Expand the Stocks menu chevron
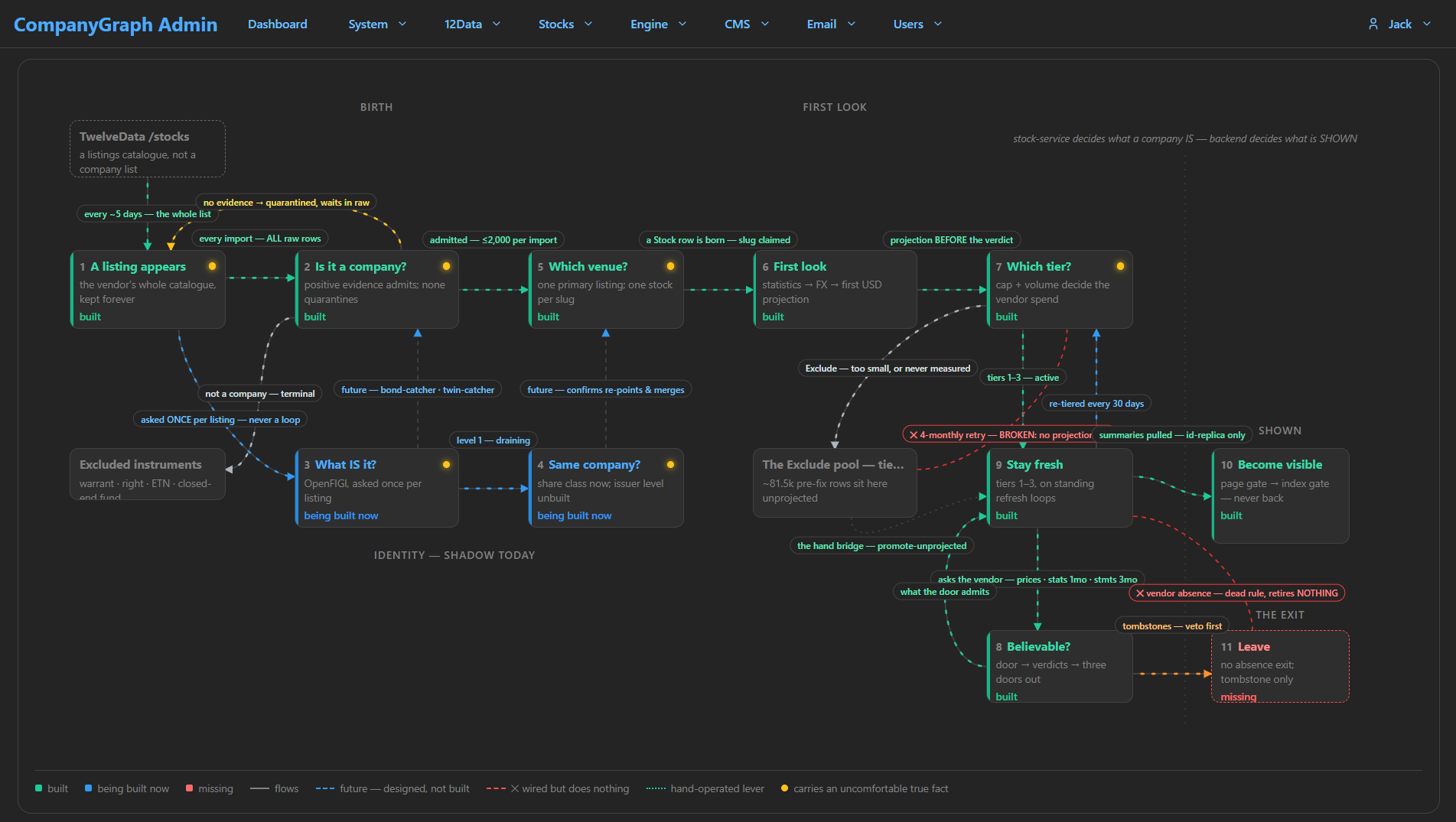This screenshot has height=822, width=1456. 588,24
